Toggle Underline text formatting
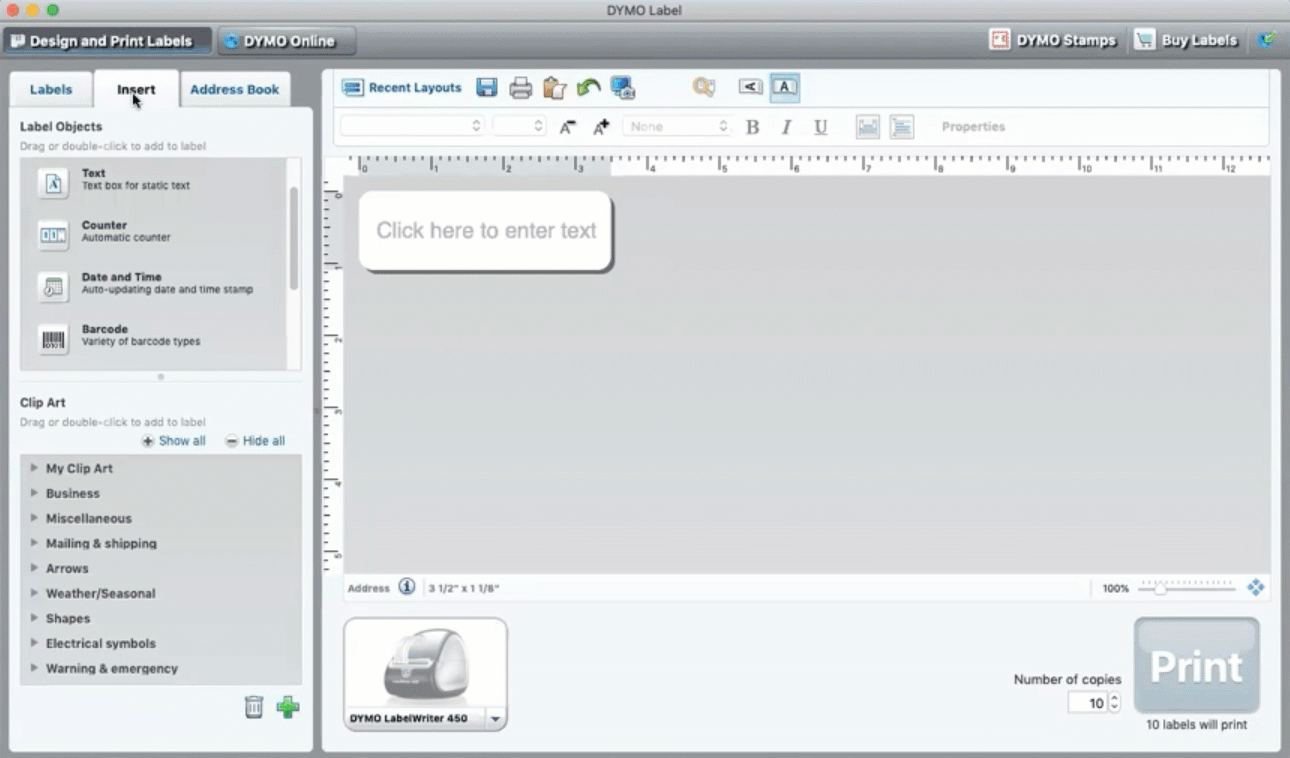The height and width of the screenshot is (758, 1290). [820, 127]
